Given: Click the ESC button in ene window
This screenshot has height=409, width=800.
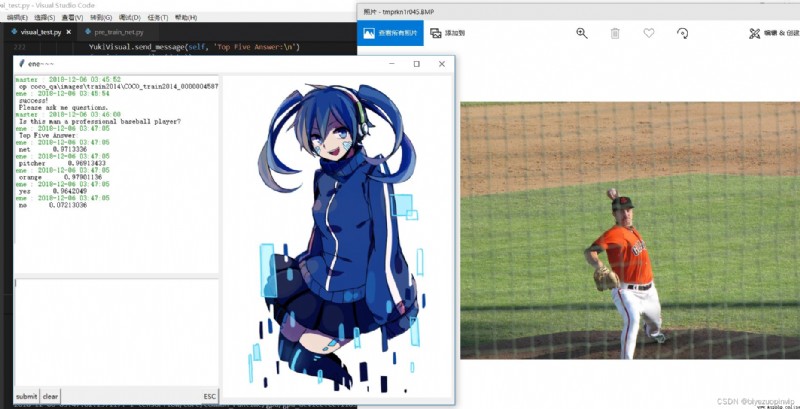Looking at the screenshot, I should point(210,396).
